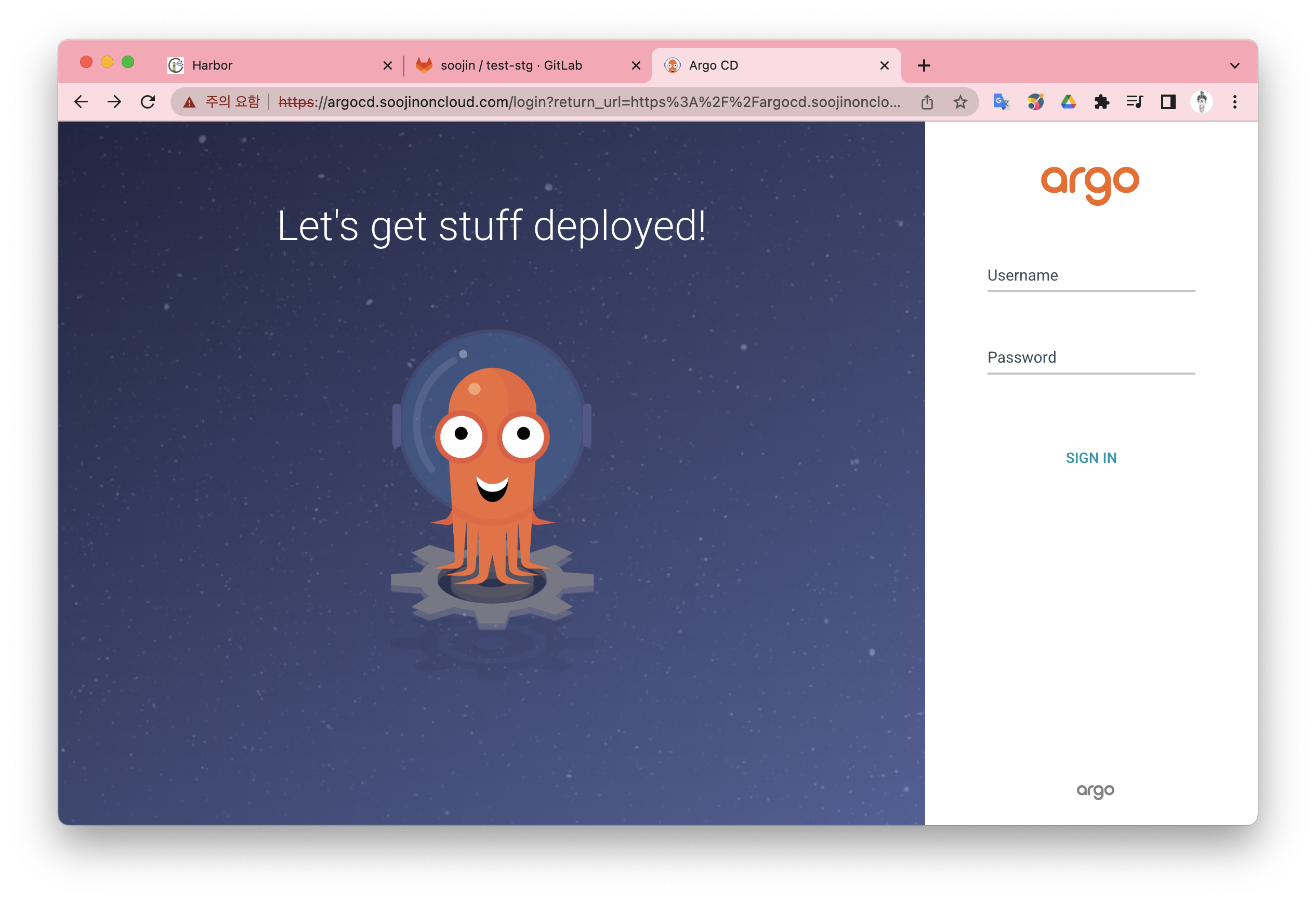Click the SIGN IN button
Viewport: 1316px width, 902px height.
(1090, 458)
